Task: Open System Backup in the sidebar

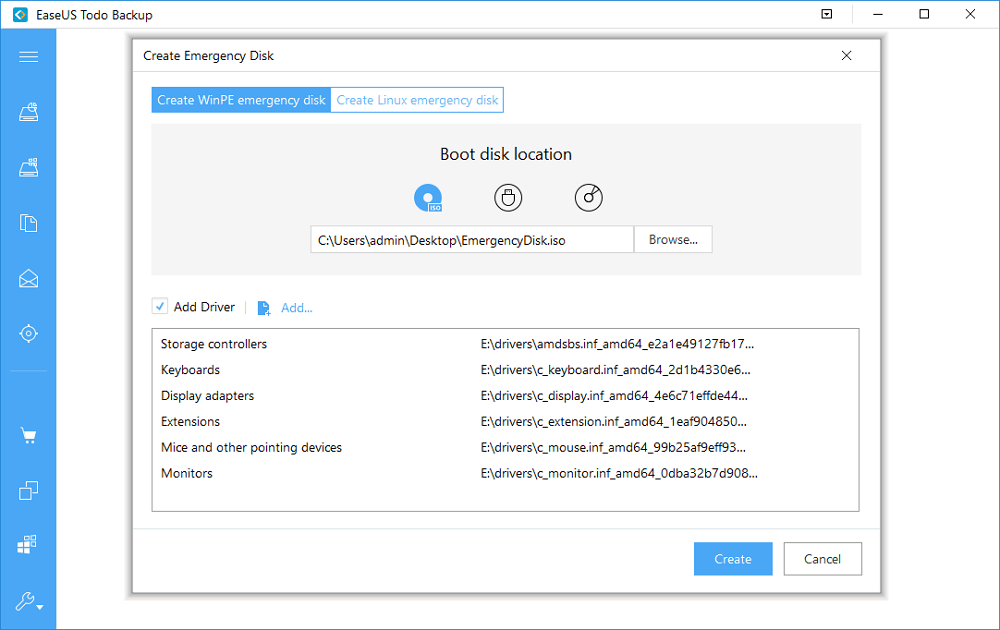Action: (28, 167)
